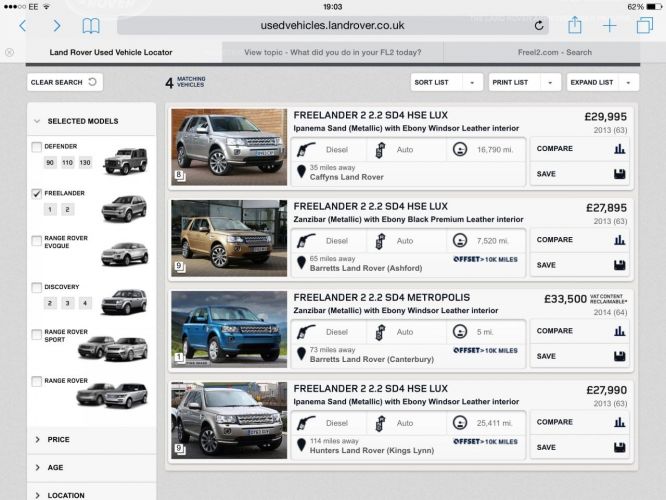Toggle Freelander 2 variant button
Image resolution: width=666 pixels, height=500 pixels.
[68, 209]
